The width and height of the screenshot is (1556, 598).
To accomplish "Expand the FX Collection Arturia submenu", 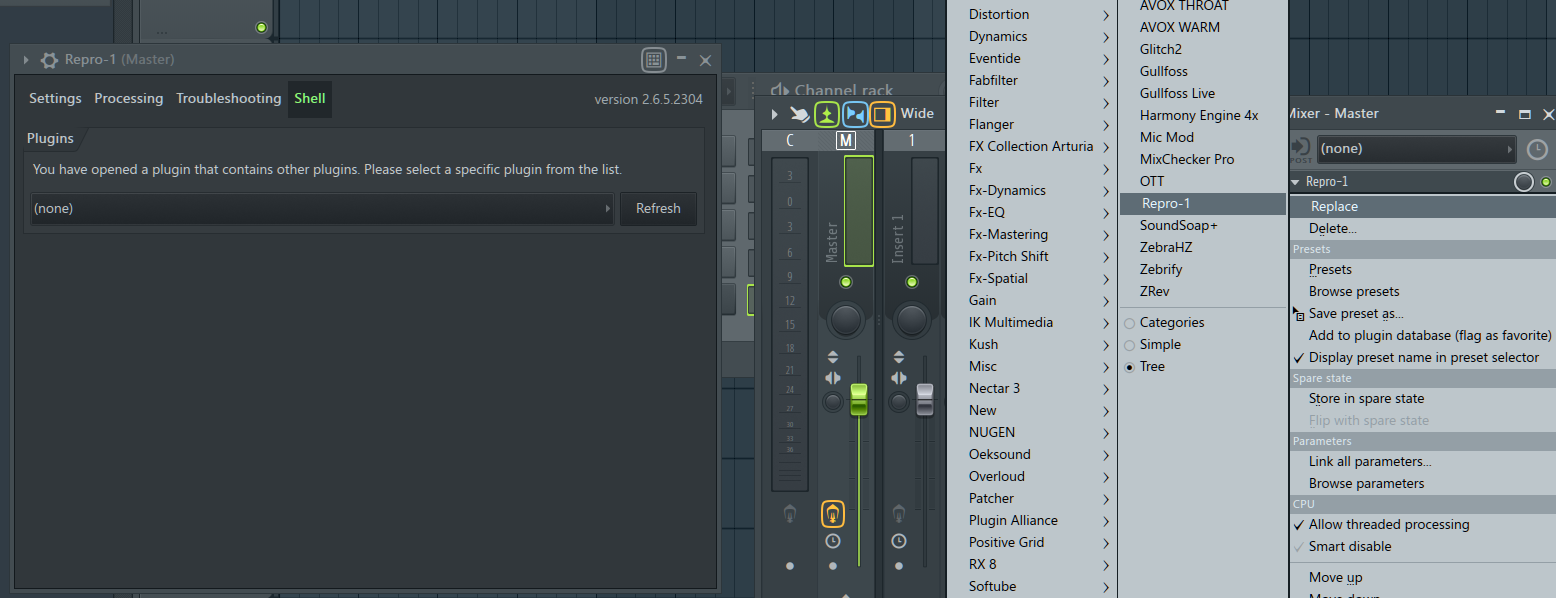I will [x=1032, y=147].
